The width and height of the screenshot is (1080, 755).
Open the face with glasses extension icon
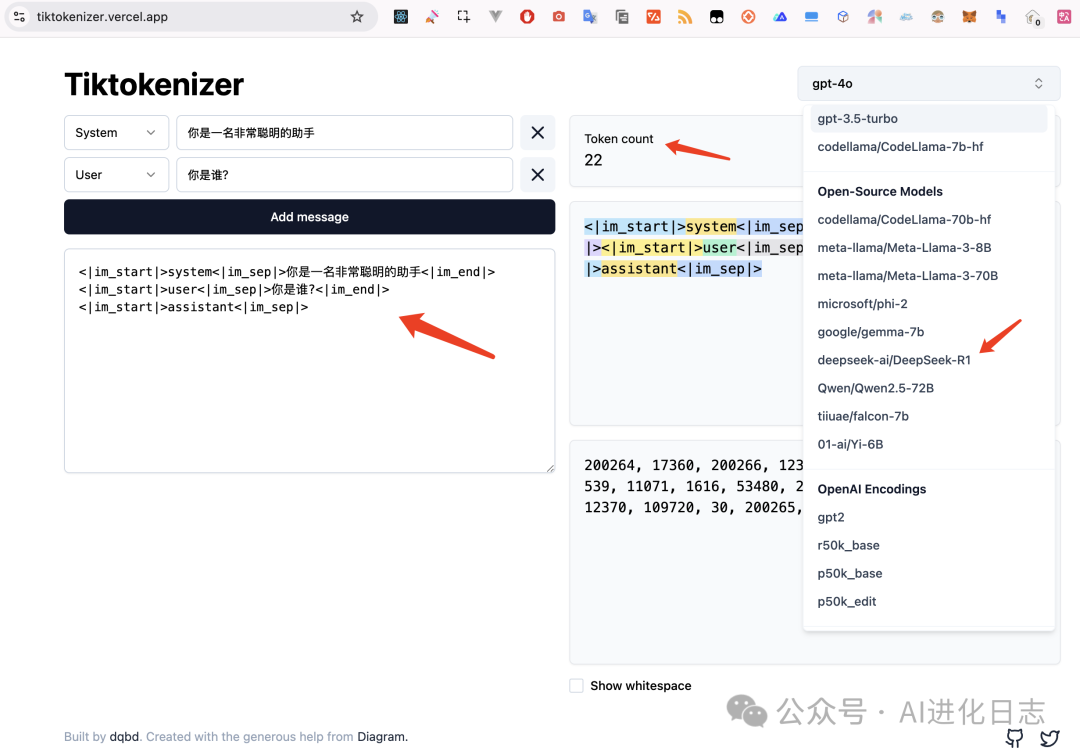pyautogui.click(x=937, y=17)
